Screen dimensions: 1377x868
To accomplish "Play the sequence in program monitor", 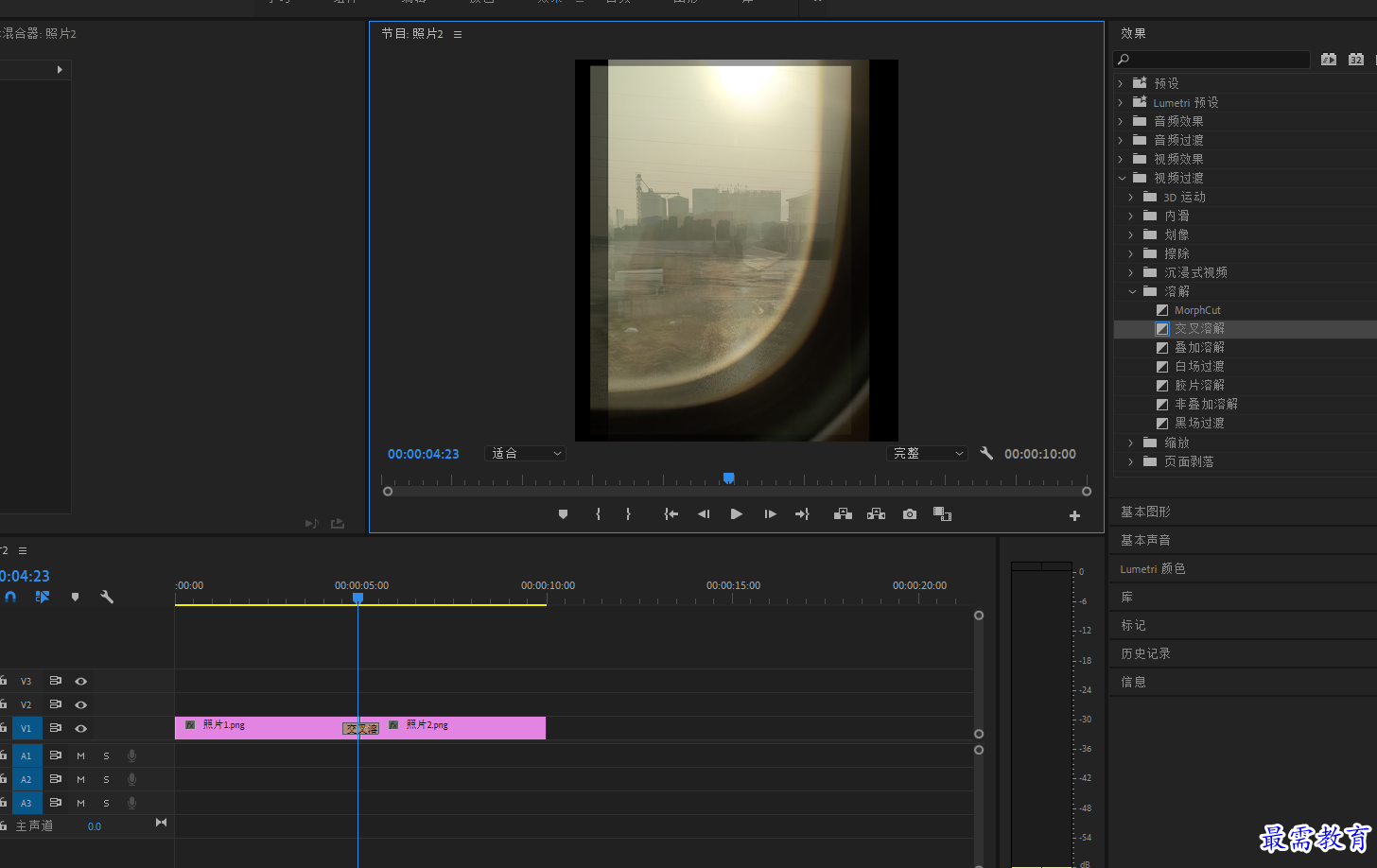I will point(737,514).
